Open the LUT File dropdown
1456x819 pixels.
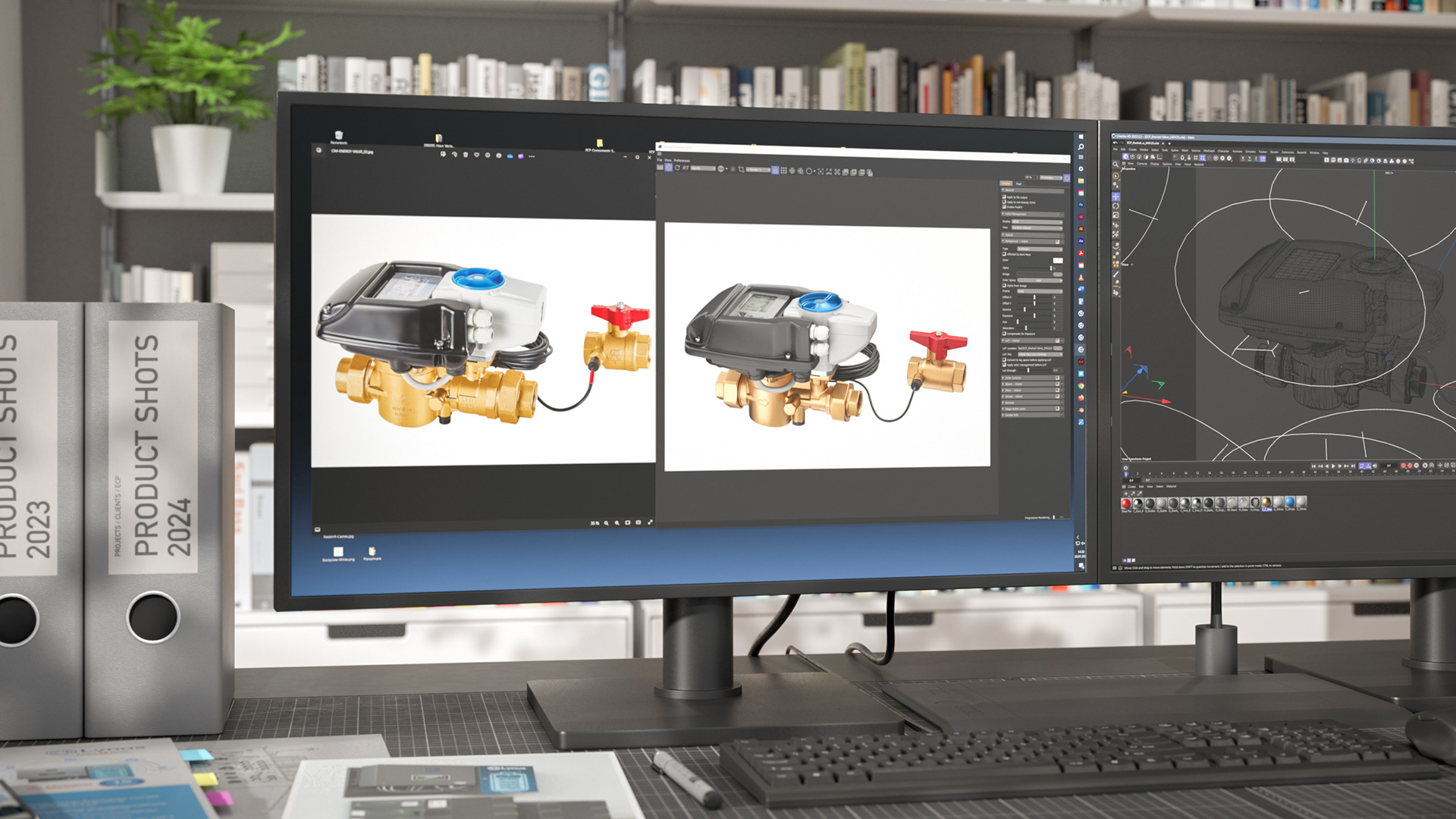click(1040, 354)
